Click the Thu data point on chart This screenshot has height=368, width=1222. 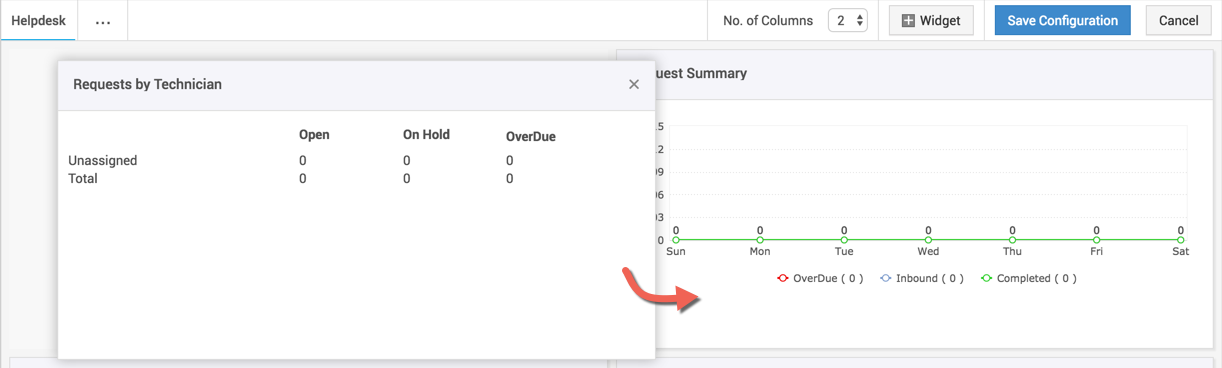pyautogui.click(x=1013, y=240)
